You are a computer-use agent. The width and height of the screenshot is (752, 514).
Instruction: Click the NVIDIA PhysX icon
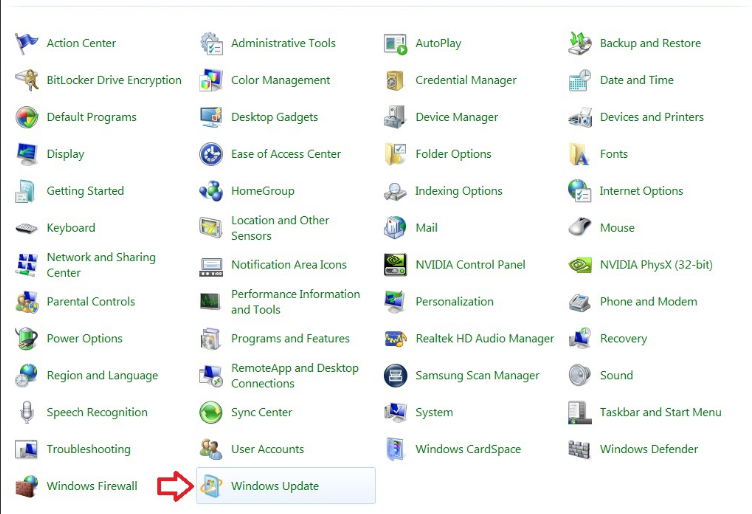pos(580,265)
